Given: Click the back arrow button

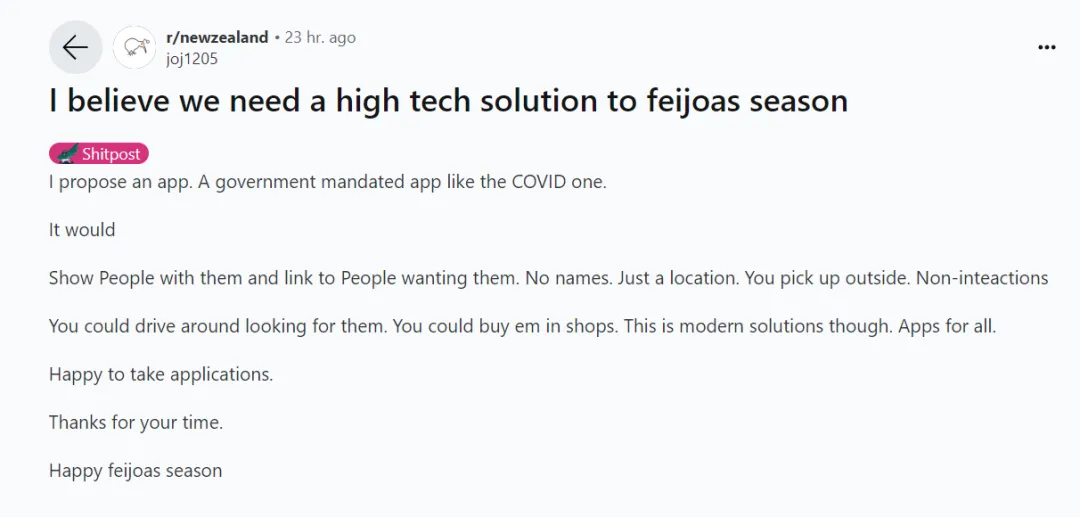Looking at the screenshot, I should click(x=75, y=47).
